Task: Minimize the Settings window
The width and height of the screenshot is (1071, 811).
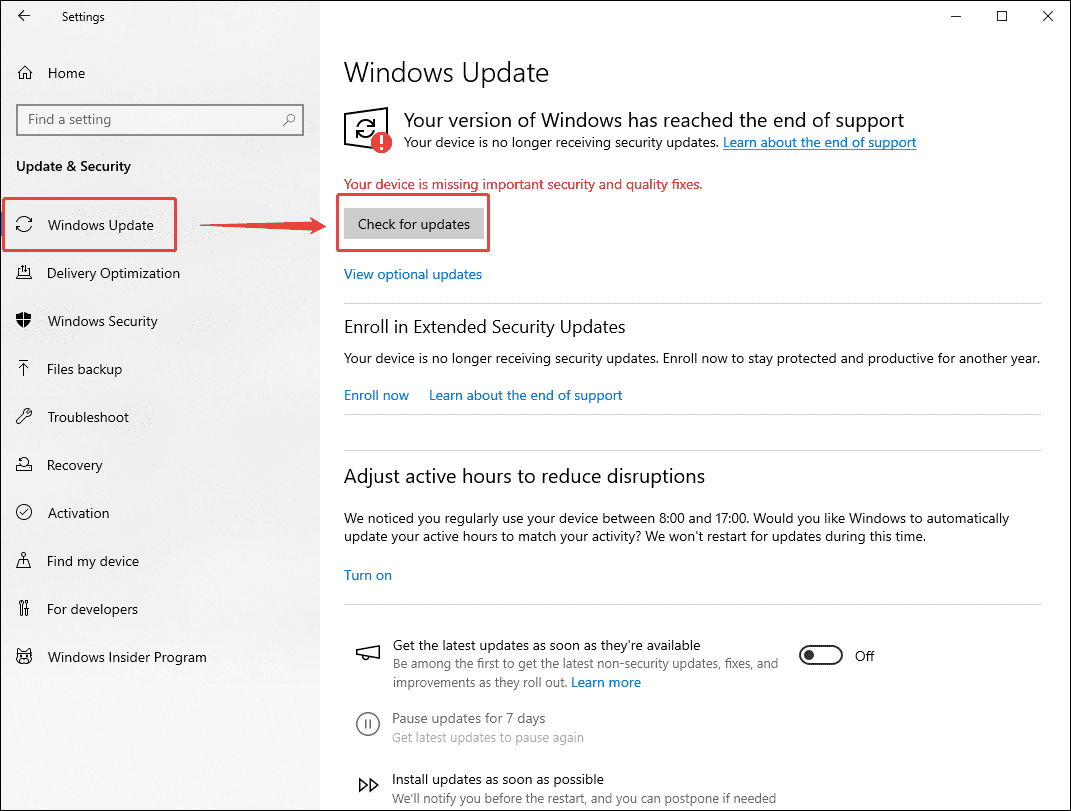Action: tap(956, 16)
